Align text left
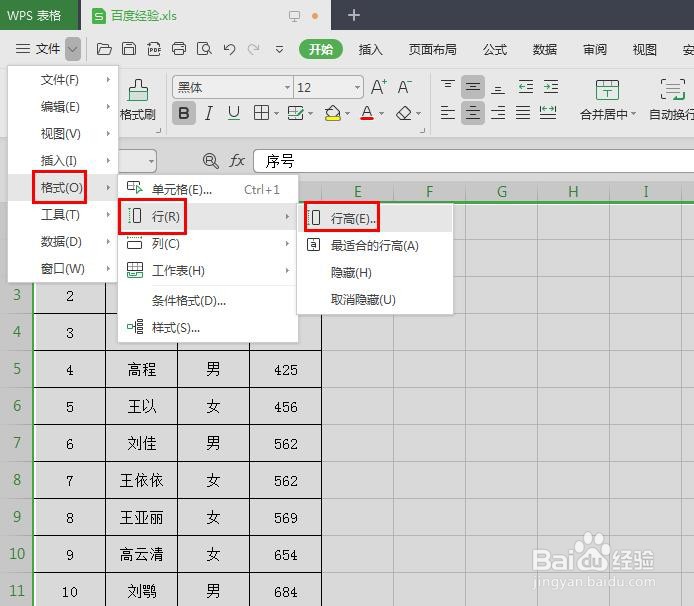The width and height of the screenshot is (694, 606). (x=447, y=113)
